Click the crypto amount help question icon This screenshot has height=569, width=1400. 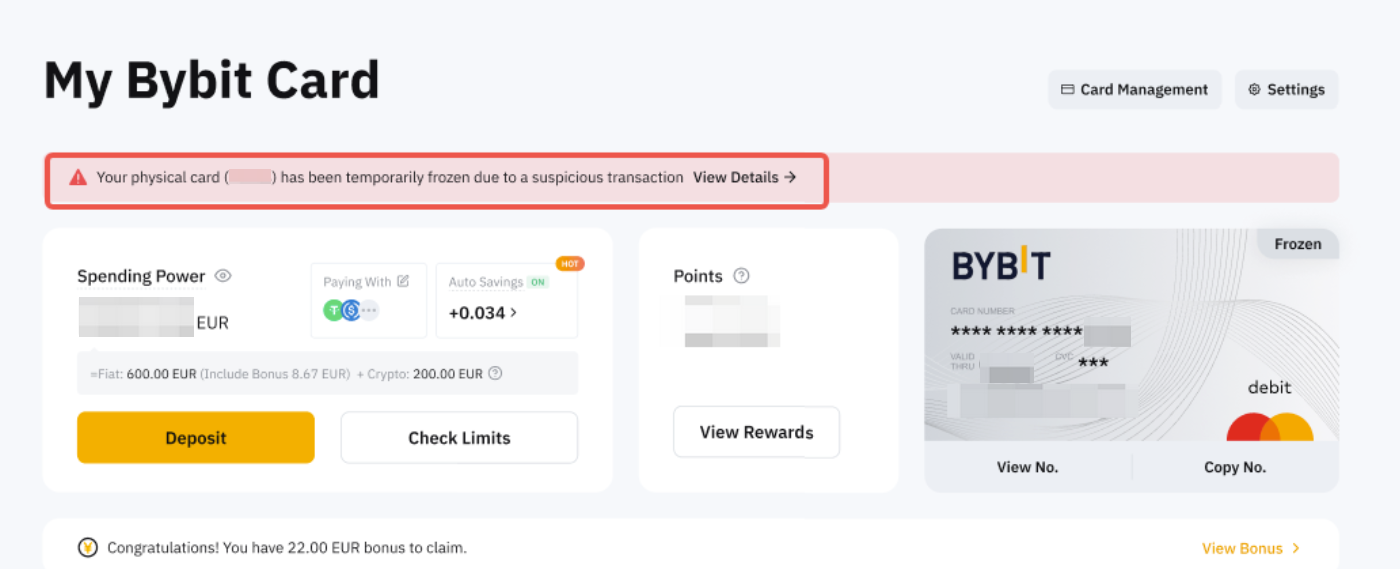coord(495,374)
